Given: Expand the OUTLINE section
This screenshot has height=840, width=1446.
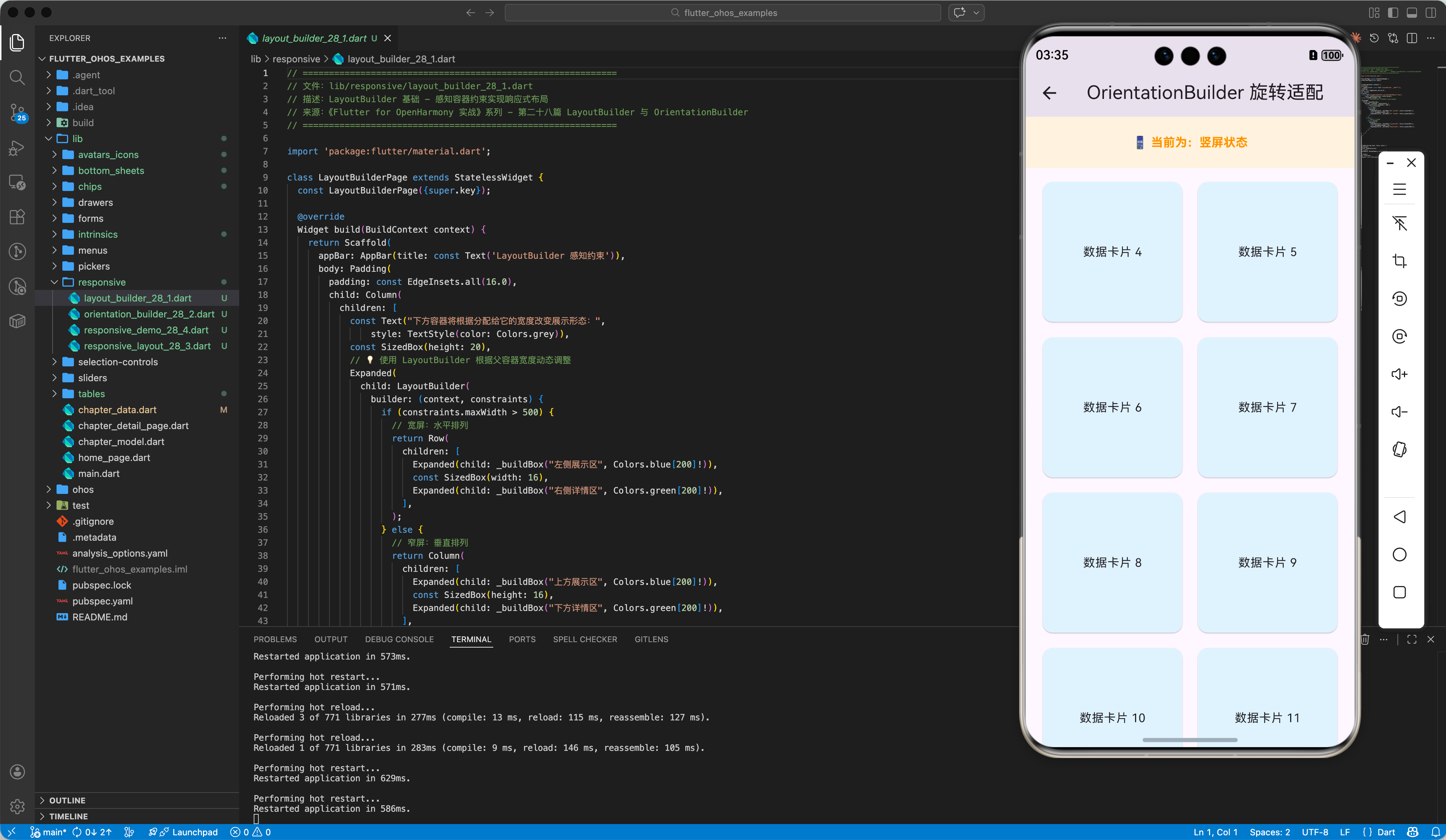Looking at the screenshot, I should pyautogui.click(x=67, y=800).
